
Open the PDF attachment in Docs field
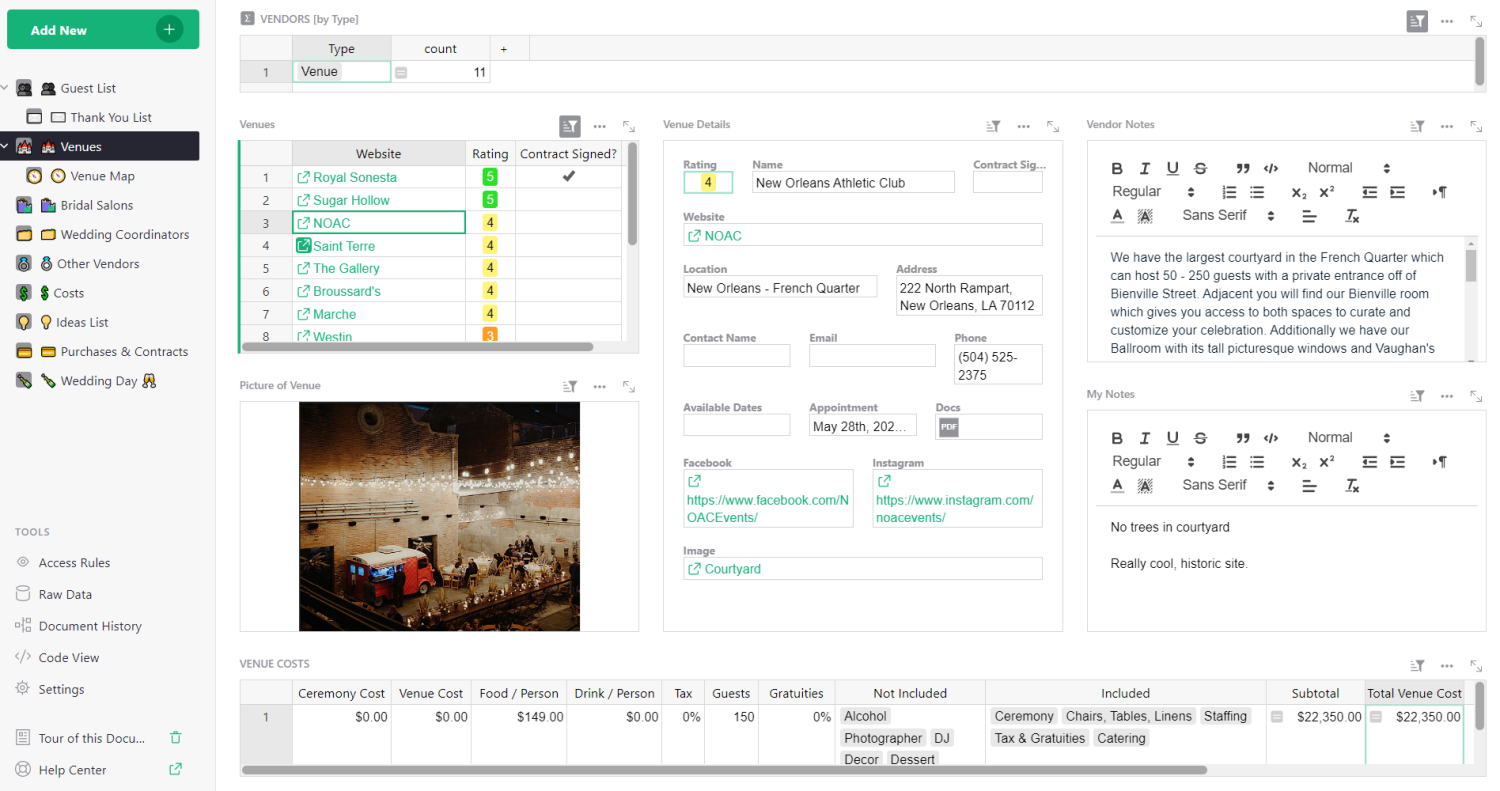(948, 427)
